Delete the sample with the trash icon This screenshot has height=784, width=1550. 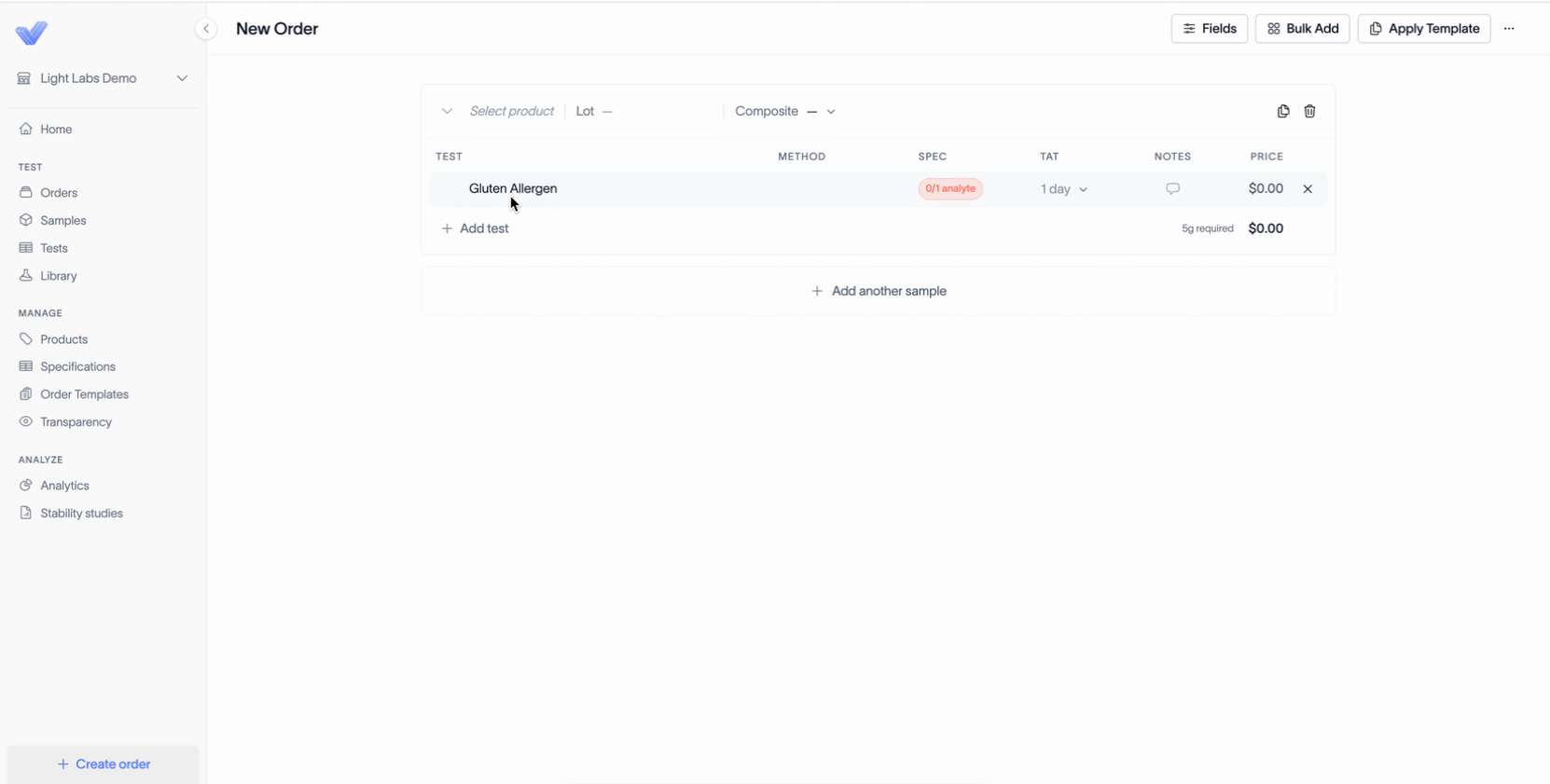pyautogui.click(x=1309, y=111)
